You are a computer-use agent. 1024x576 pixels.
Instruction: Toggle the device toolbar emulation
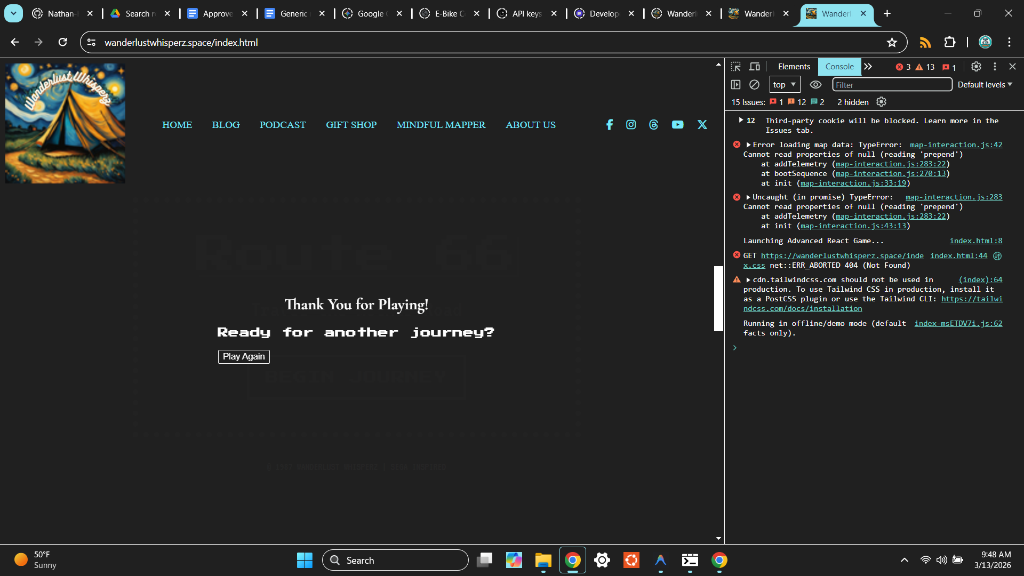click(755, 67)
